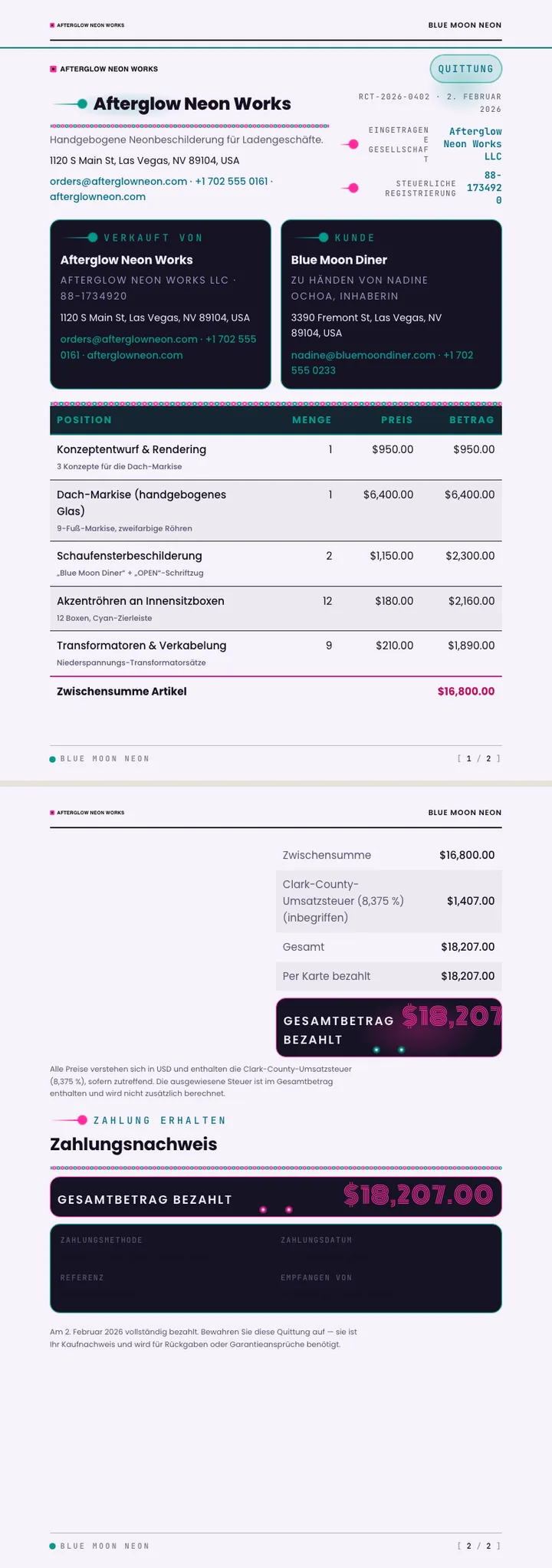Select the Dach-Markise line item row

coord(276,511)
